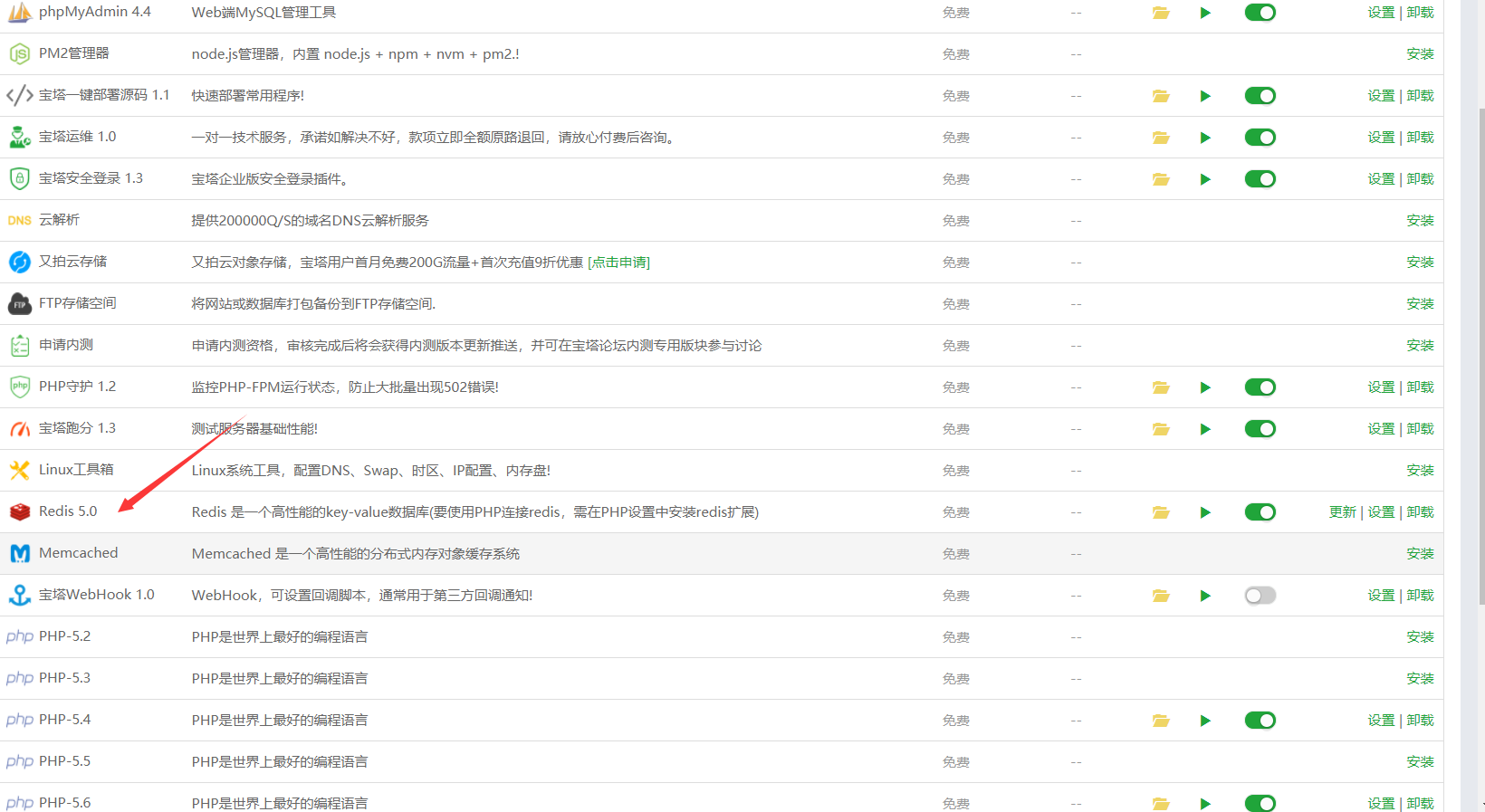Image resolution: width=1485 pixels, height=812 pixels.
Task: Click the 宝塔WebHook anchor icon
Action: coord(20,595)
